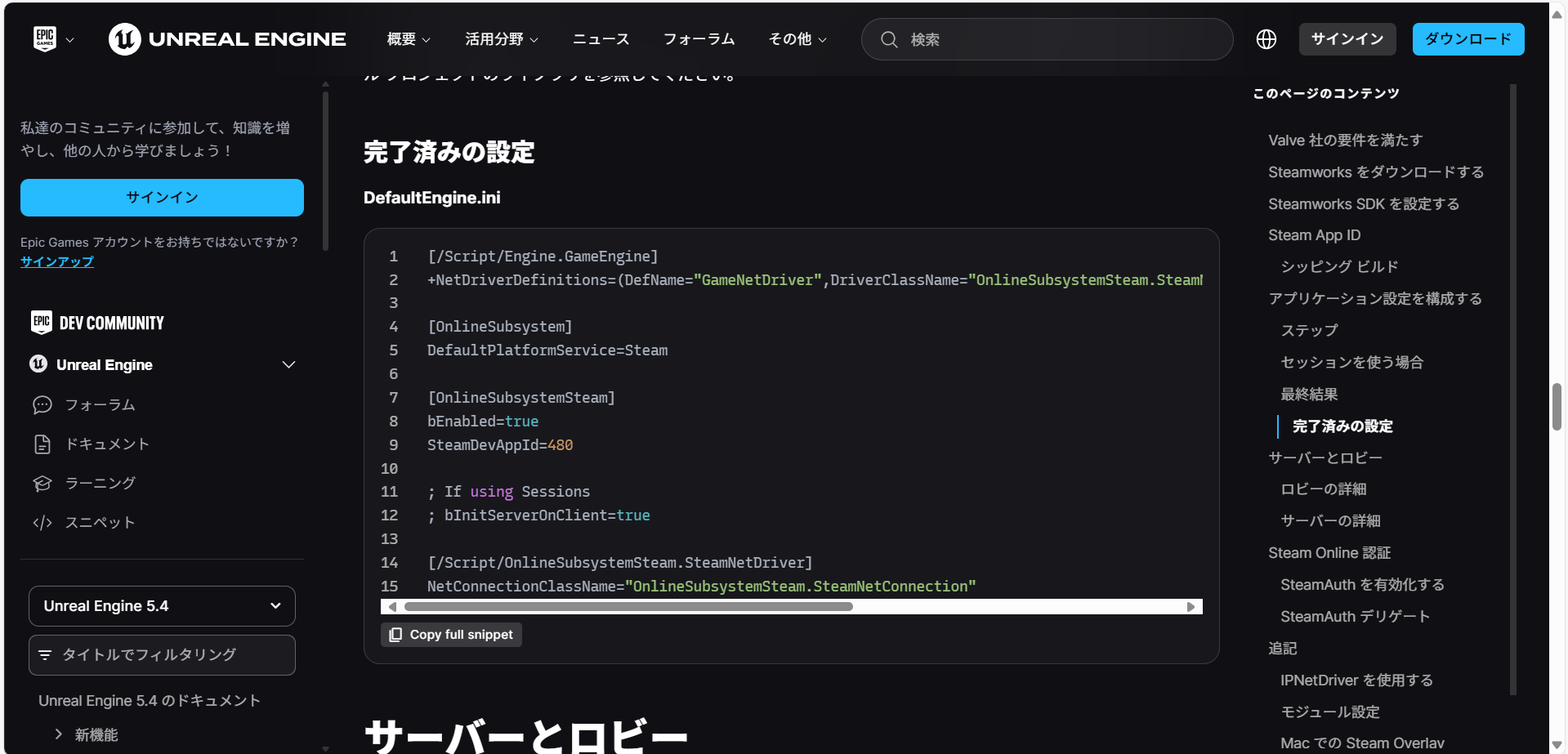Image resolution: width=1568 pixels, height=754 pixels.
Task: Click the DEV COMMUNITY Epic icon
Action: 41,322
